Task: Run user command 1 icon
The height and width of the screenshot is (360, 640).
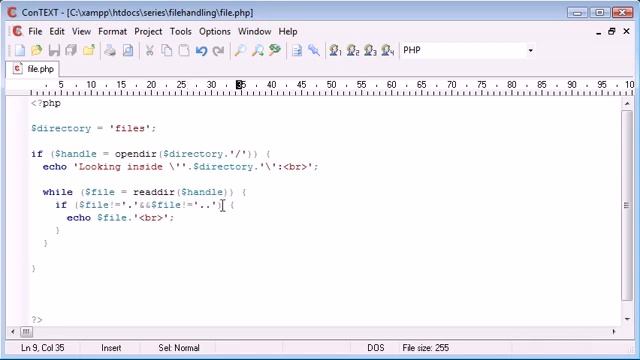Action: pyautogui.click(x=335, y=51)
